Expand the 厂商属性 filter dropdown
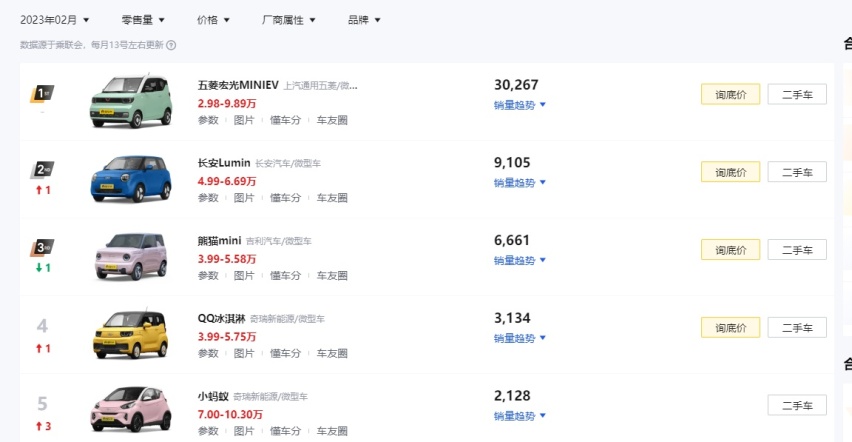Image resolution: width=852 pixels, height=442 pixels. 289,20
